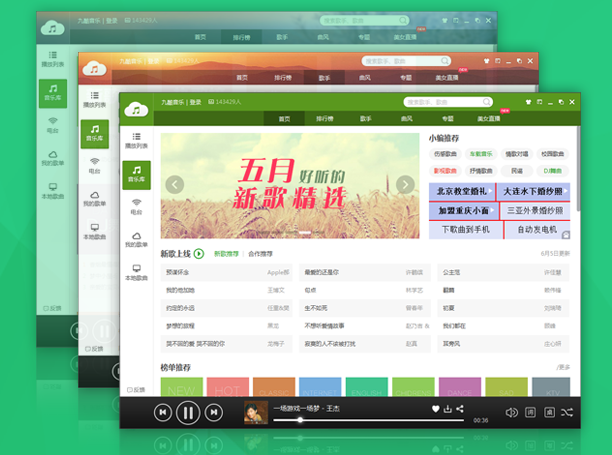Screen dimensions: 612x455
Task: Download the currently playing song
Action: pyautogui.click(x=447, y=408)
